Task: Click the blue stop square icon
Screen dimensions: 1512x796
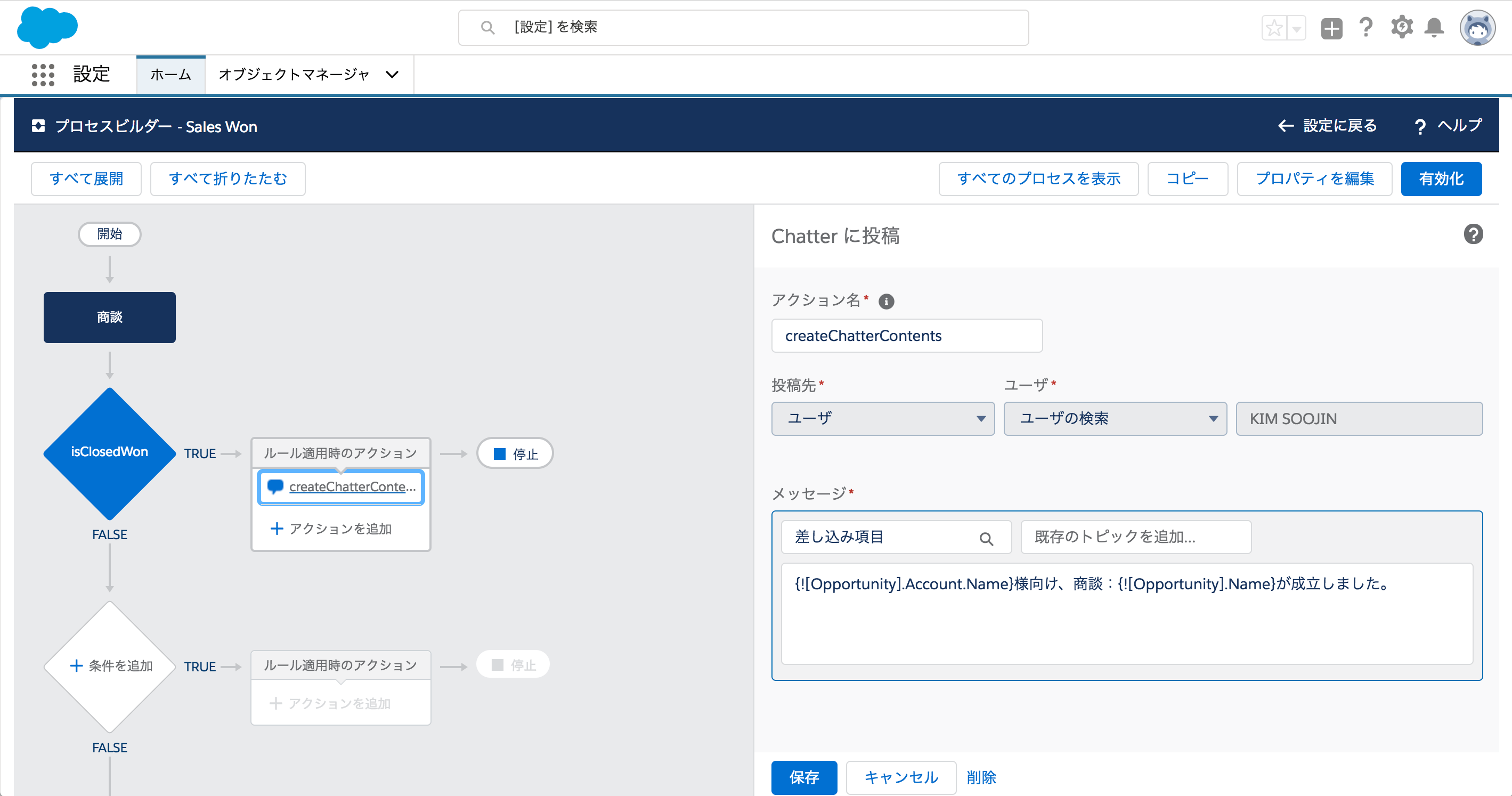Action: [x=500, y=454]
